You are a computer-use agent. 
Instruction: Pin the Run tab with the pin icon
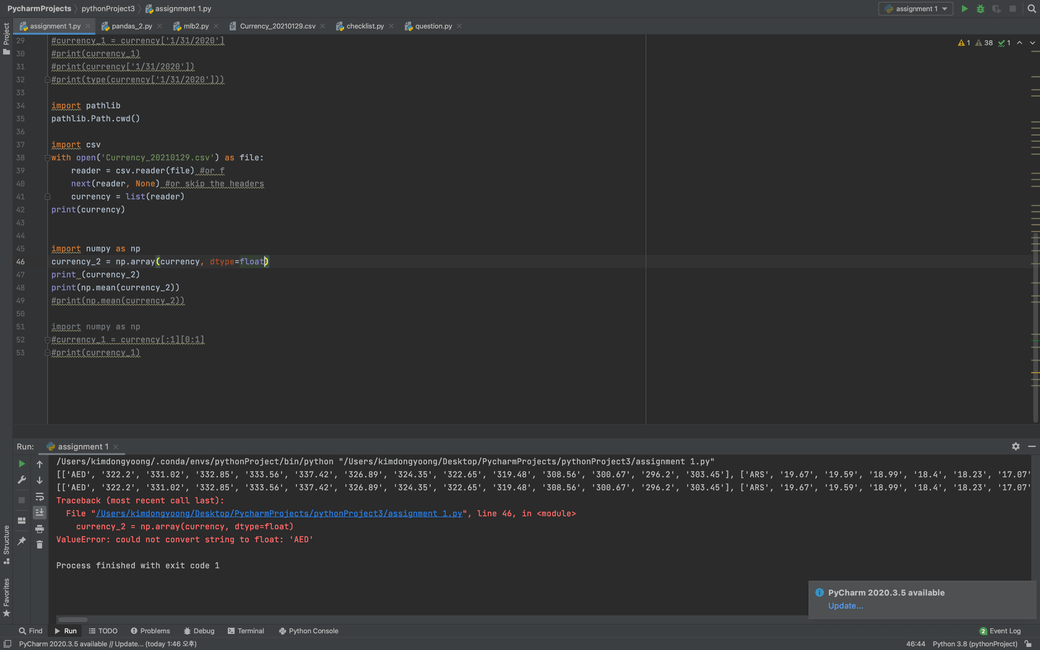(22, 541)
